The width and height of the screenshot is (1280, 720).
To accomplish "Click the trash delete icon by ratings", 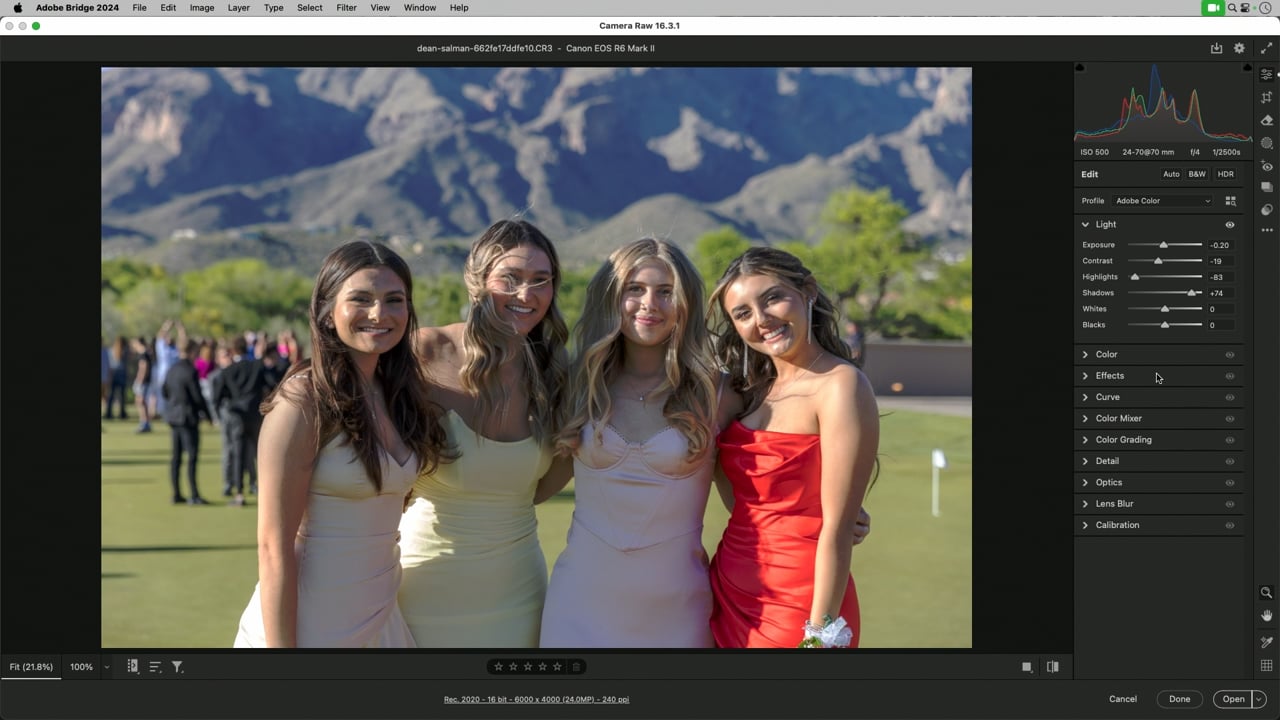I will (x=576, y=667).
